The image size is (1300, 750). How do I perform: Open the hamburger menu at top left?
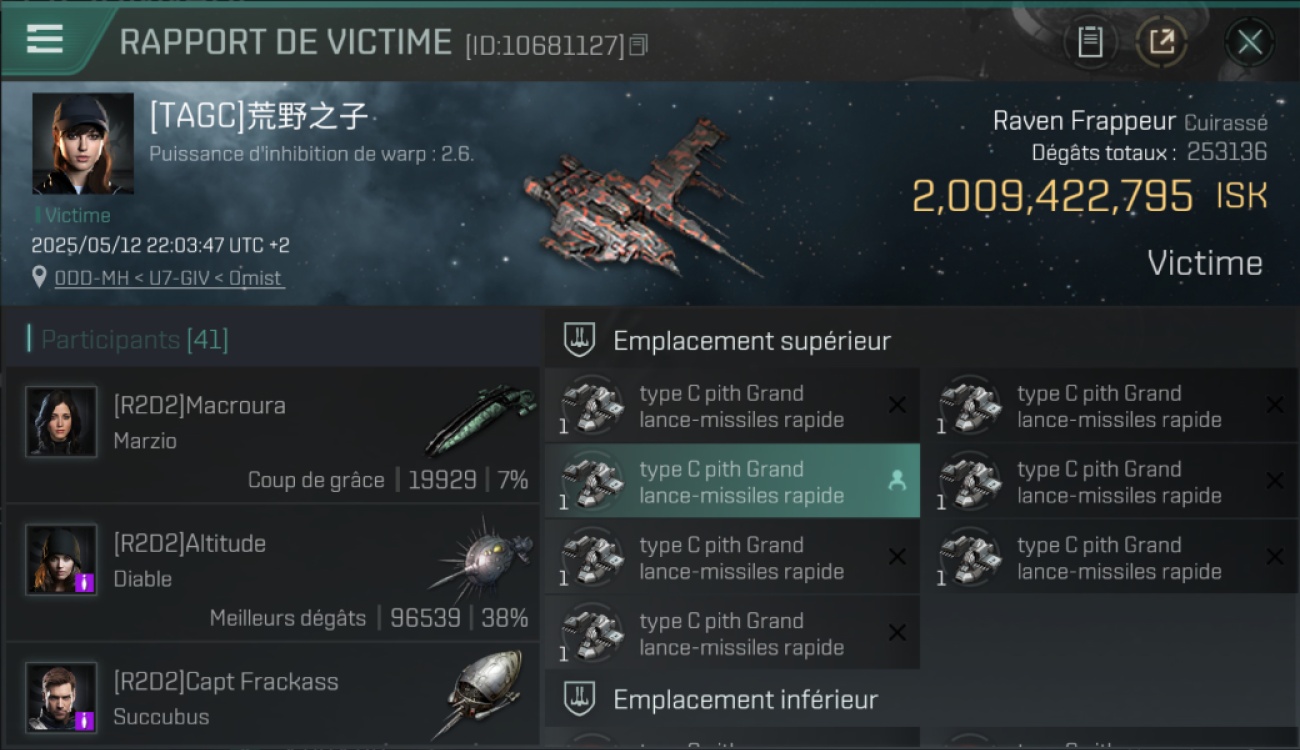click(45, 40)
